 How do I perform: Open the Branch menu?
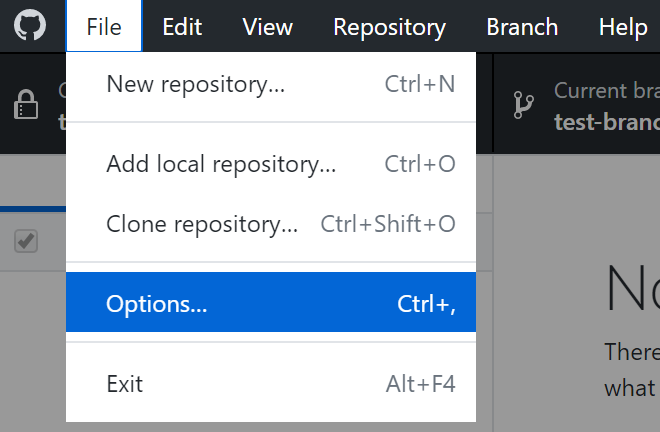coord(522,27)
